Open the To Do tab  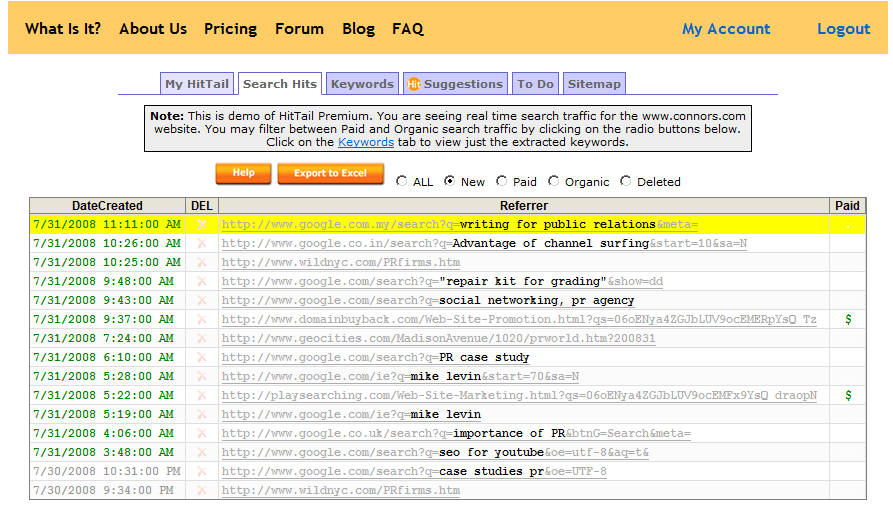(x=535, y=84)
